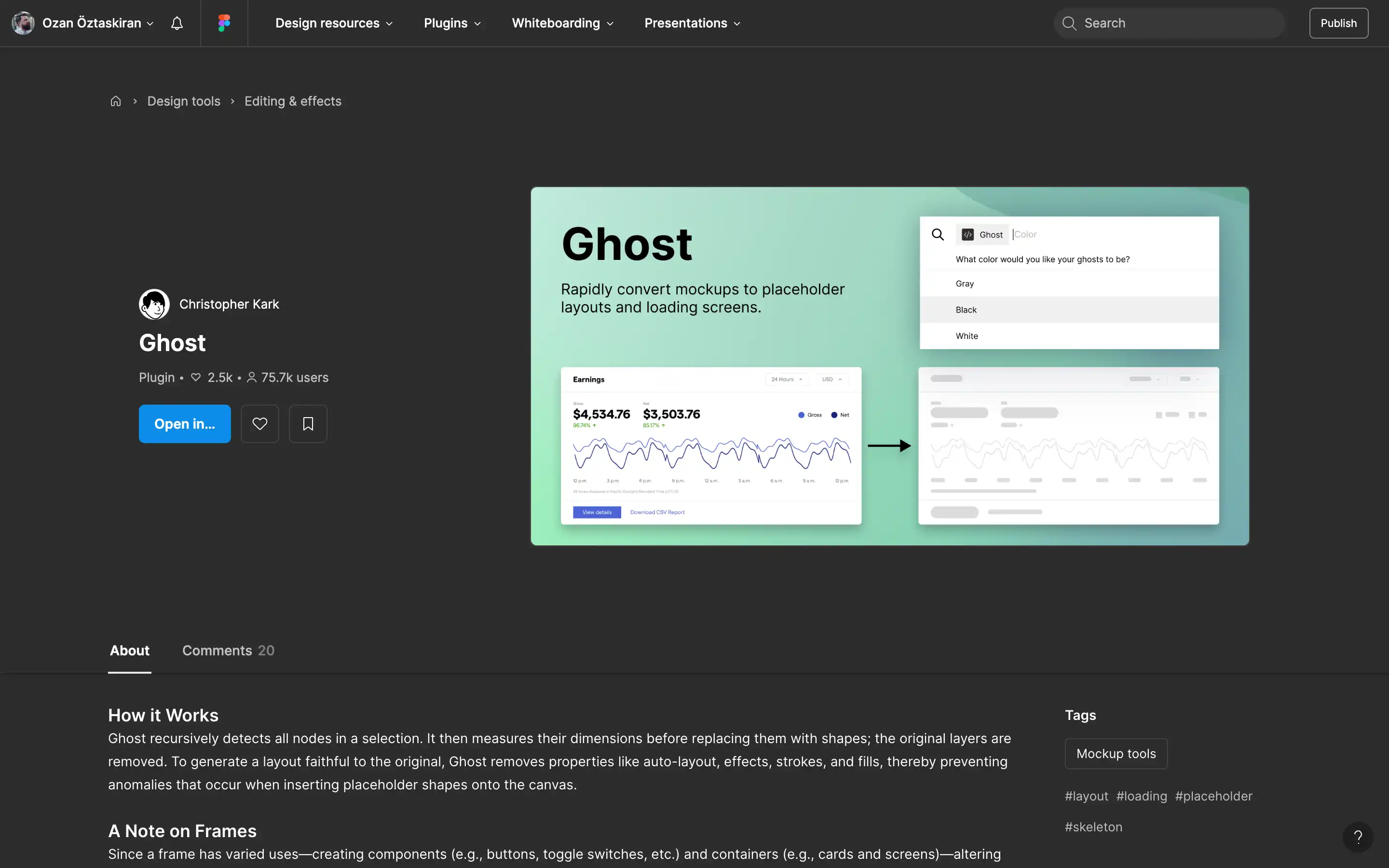Click the Publish button
1389x868 pixels.
[x=1338, y=23]
